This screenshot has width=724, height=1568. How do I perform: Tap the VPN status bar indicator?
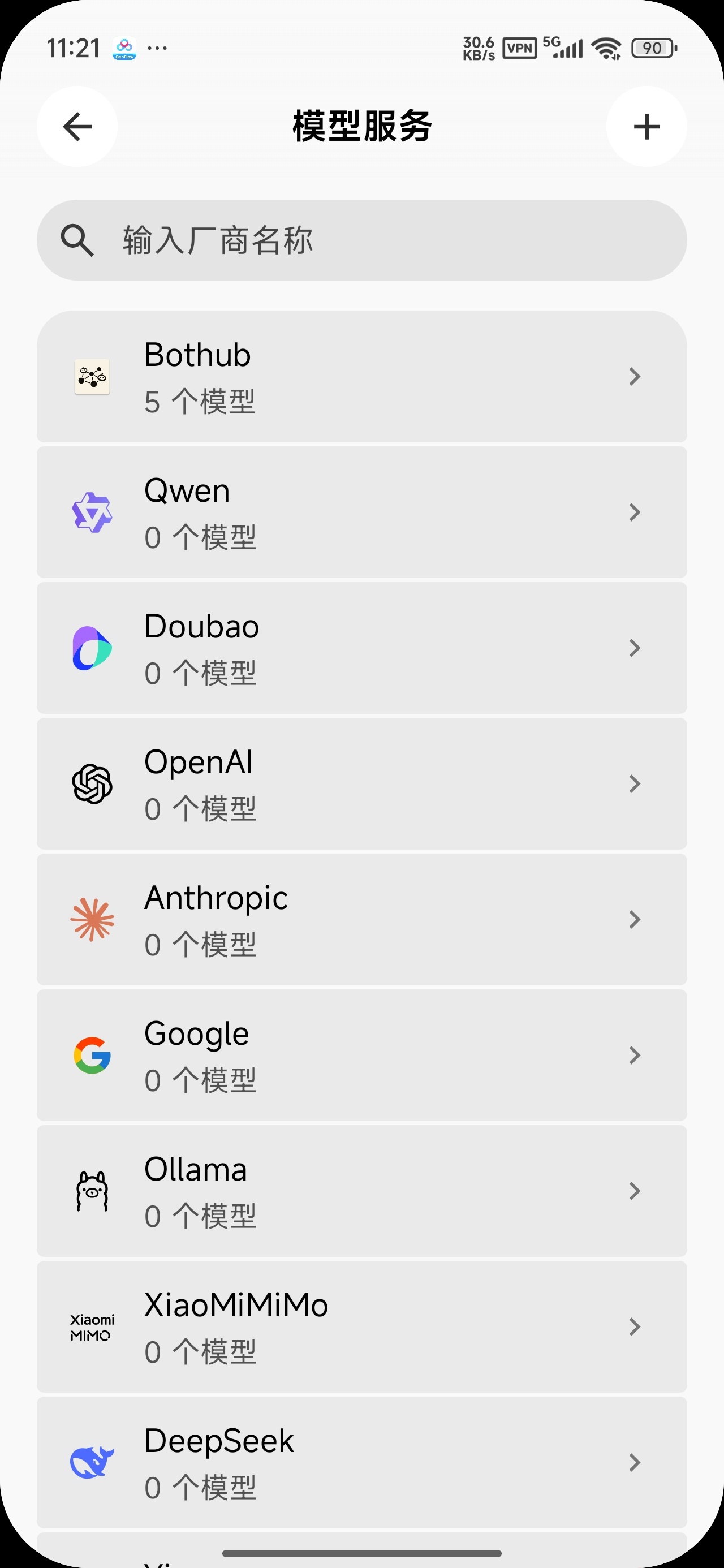tap(519, 48)
